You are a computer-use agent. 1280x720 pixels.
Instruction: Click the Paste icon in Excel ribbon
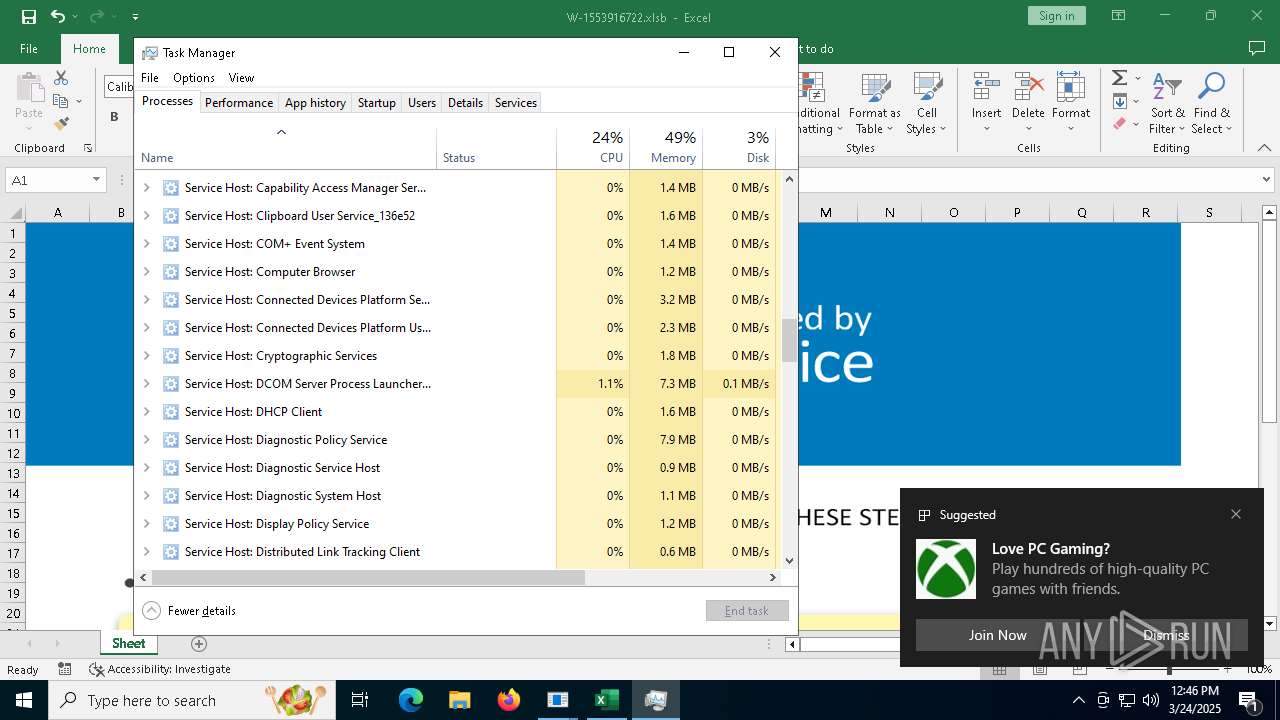coord(29,88)
